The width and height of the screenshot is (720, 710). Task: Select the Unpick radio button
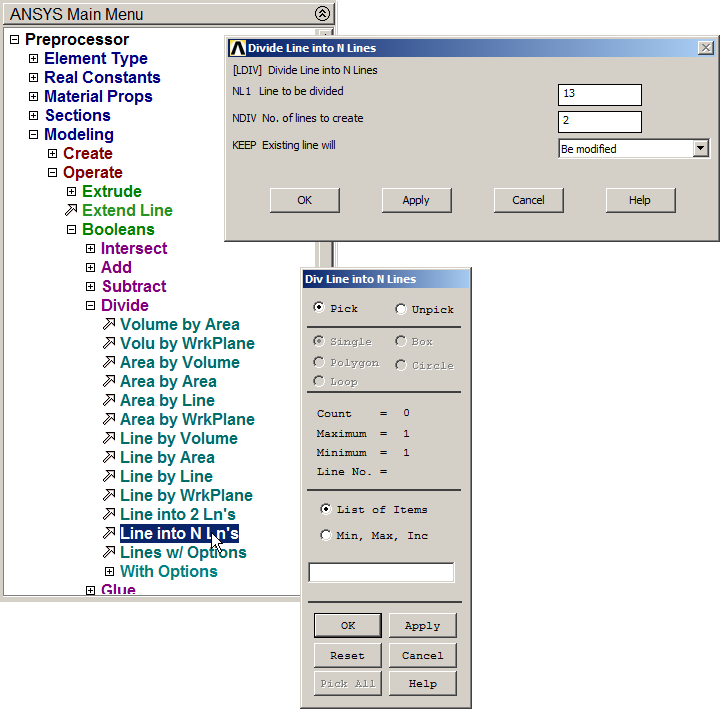point(401,309)
